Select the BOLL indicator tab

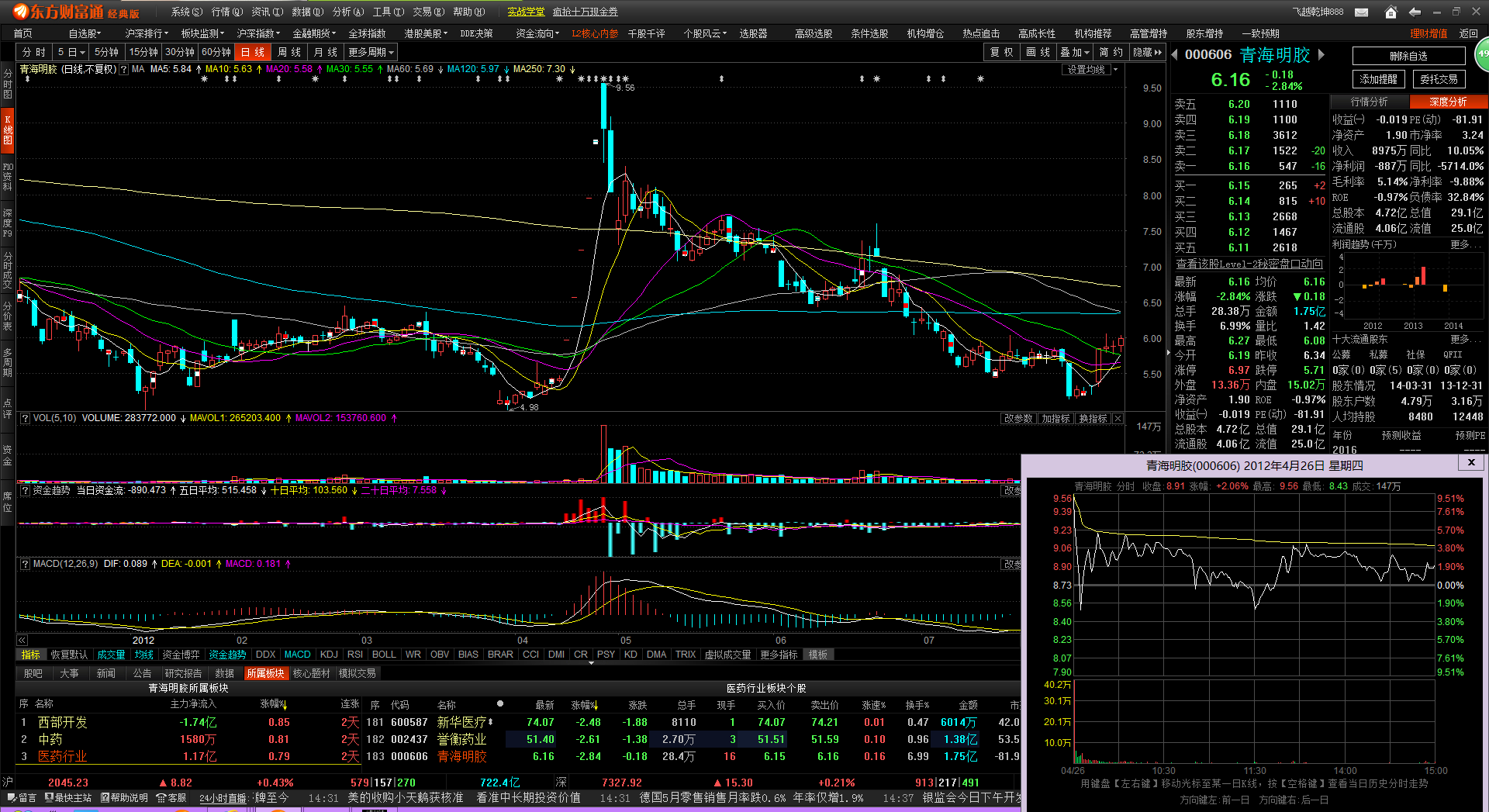point(384,655)
